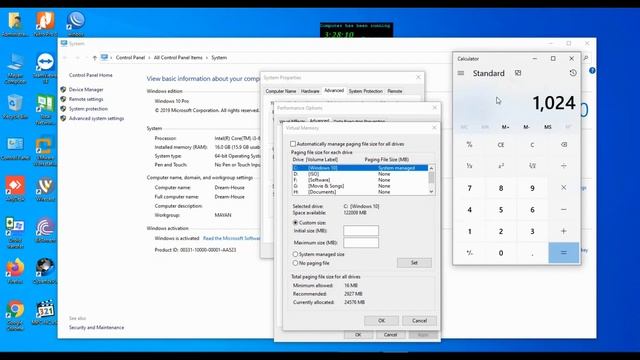This screenshot has height=360, width=640.
Task: Click the Calculator C clear button
Action: [532, 144]
